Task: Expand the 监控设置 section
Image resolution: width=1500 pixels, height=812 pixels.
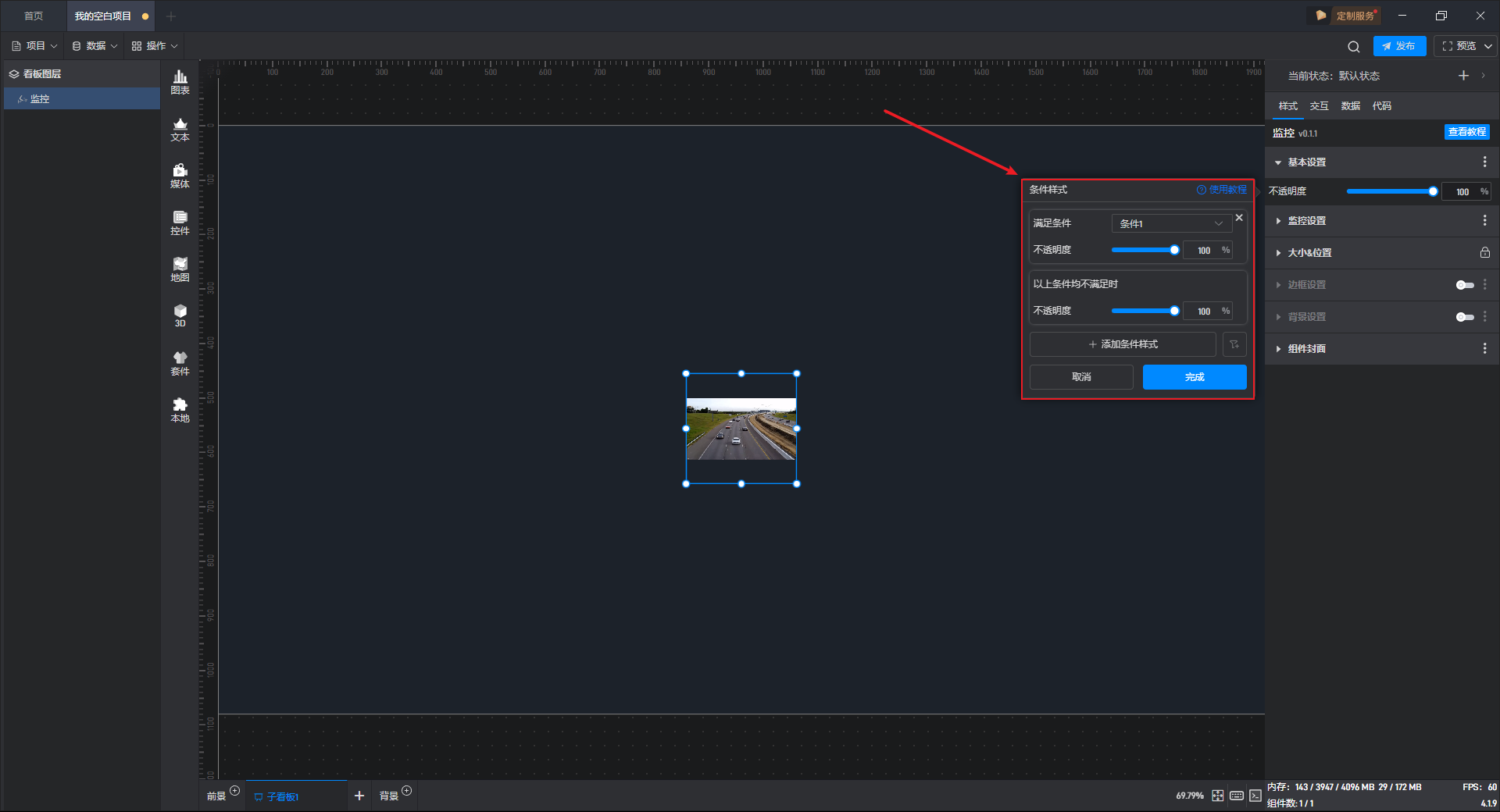Action: [x=1307, y=221]
